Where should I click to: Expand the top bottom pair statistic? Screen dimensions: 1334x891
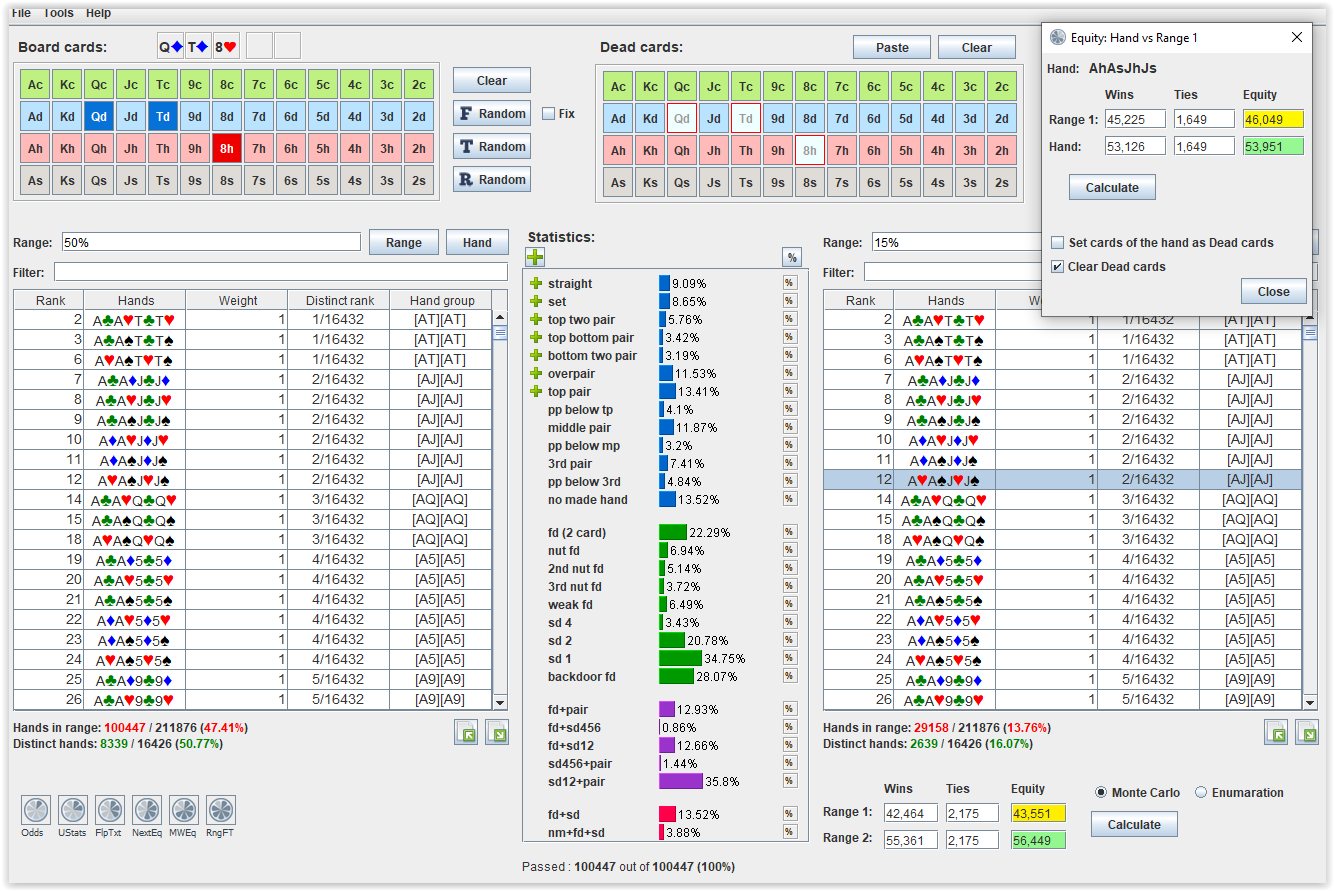536,338
